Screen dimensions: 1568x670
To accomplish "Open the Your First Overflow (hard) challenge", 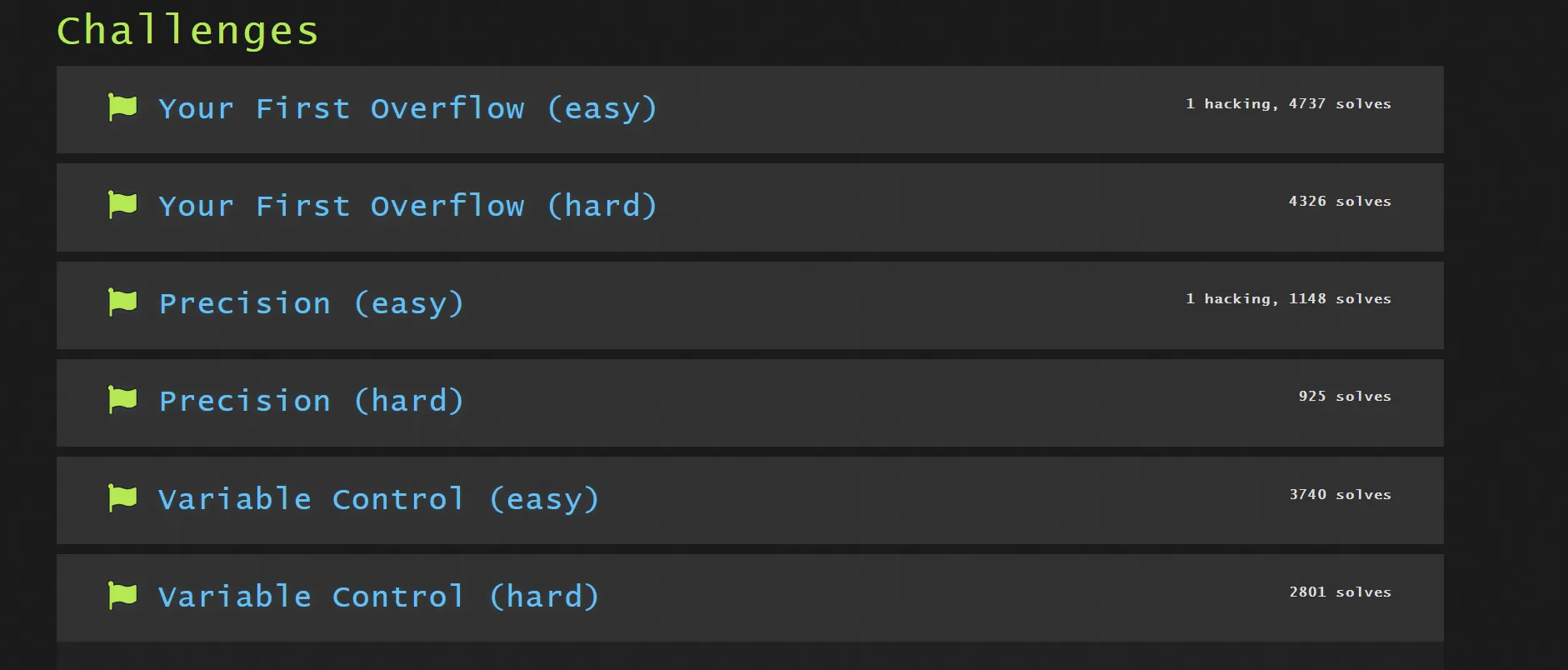I will pyautogui.click(x=407, y=206).
